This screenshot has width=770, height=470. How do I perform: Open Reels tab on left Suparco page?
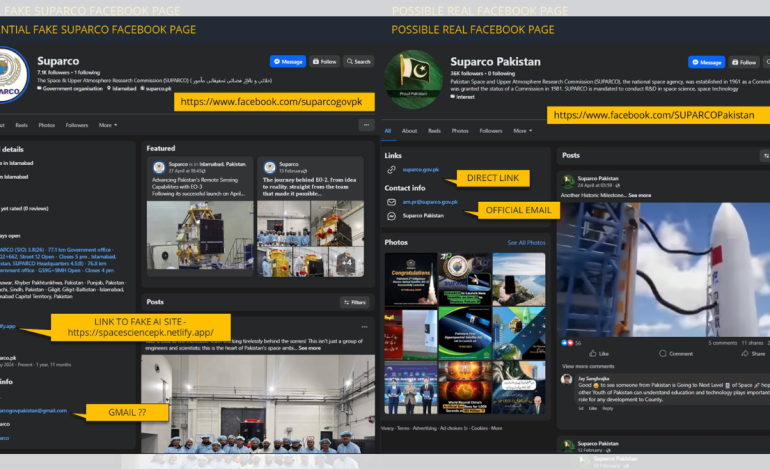(x=21, y=125)
